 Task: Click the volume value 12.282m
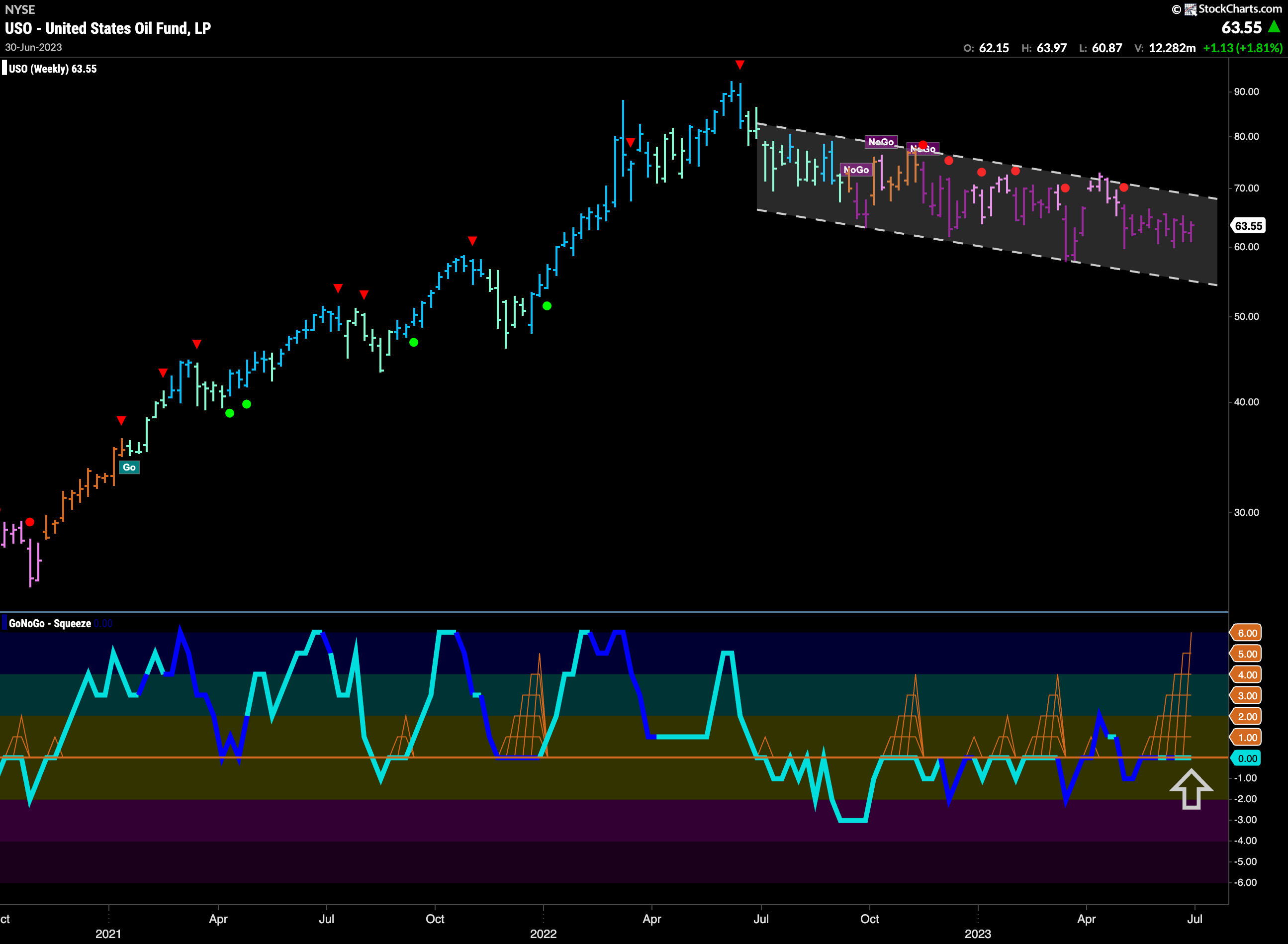(1172, 48)
